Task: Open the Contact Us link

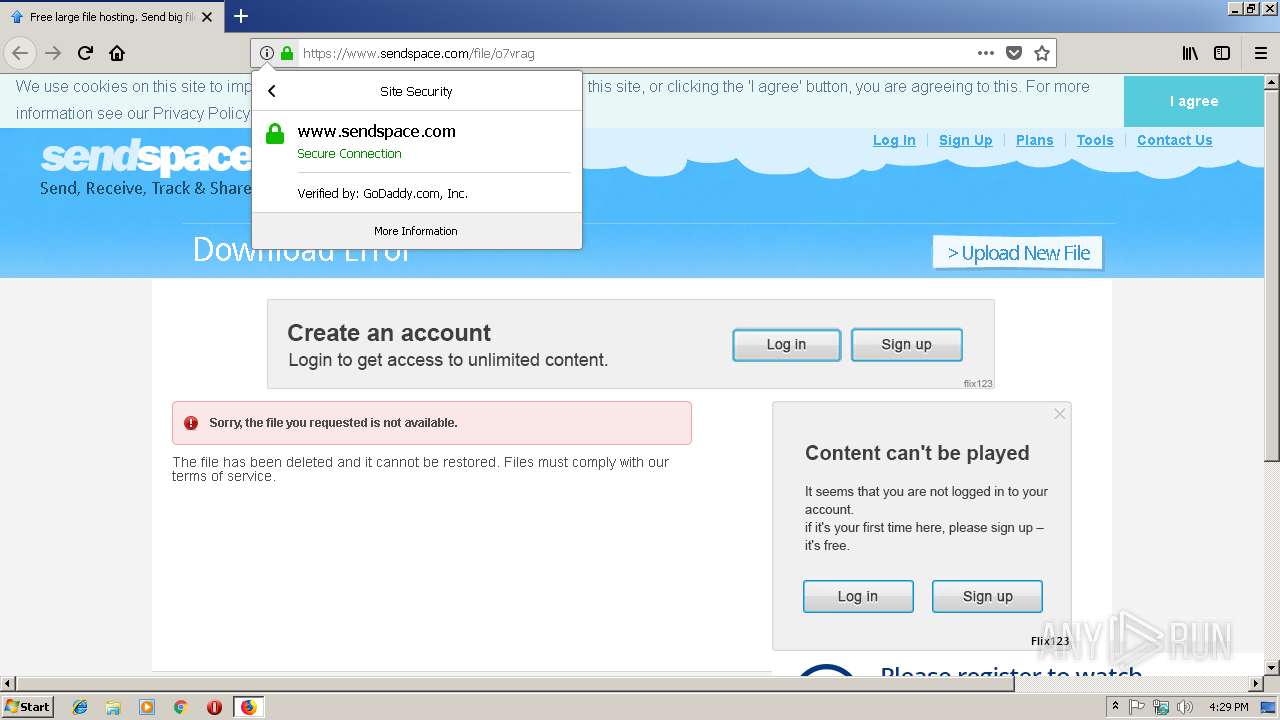Action: pos(1175,140)
